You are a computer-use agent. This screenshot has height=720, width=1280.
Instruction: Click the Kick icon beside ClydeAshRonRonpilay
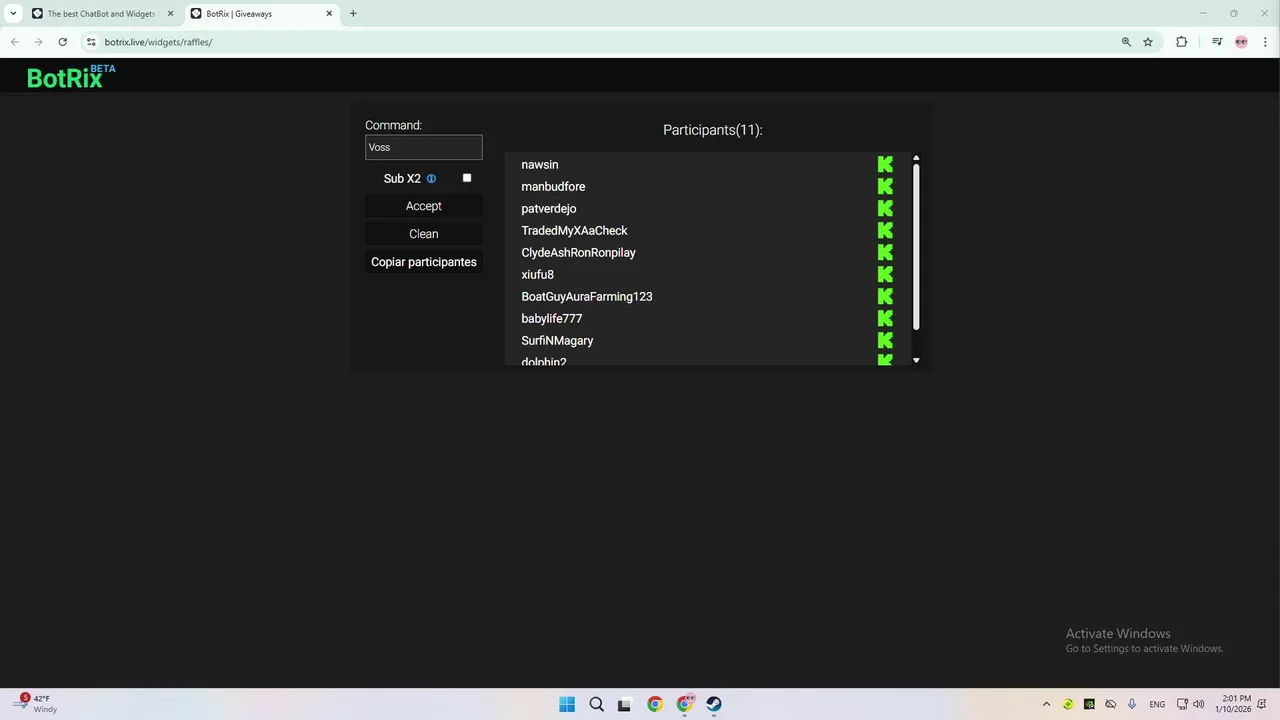point(885,252)
